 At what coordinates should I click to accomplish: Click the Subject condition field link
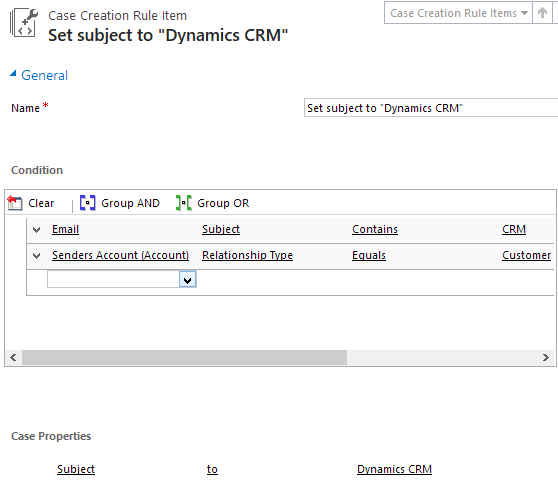221,229
